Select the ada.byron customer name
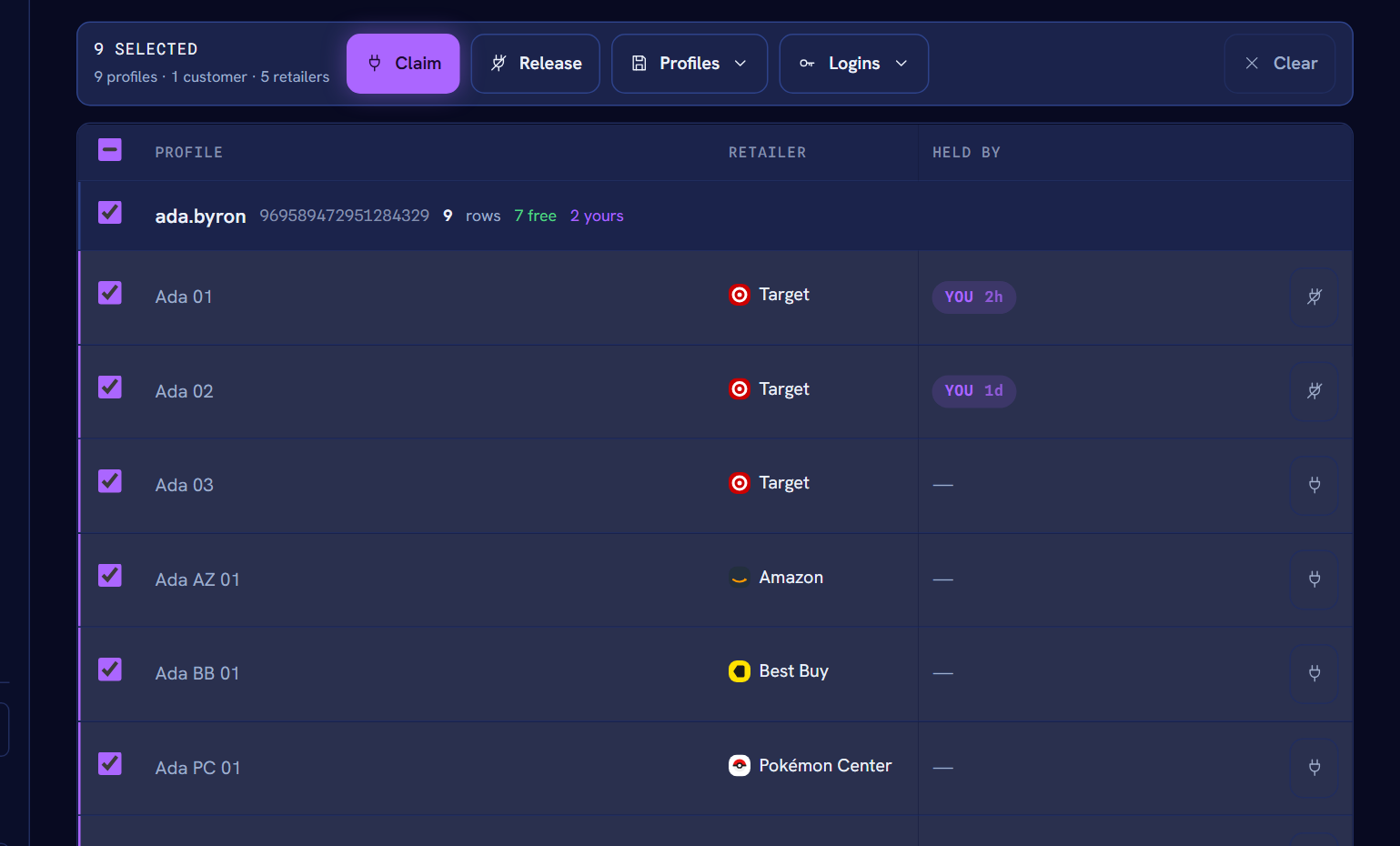 (200, 217)
